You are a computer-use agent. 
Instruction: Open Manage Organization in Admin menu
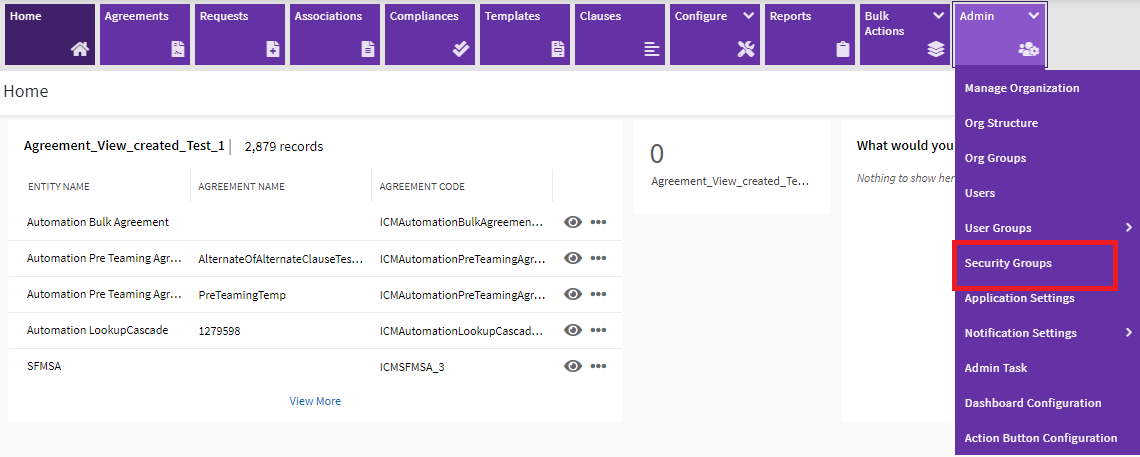[x=1022, y=88]
